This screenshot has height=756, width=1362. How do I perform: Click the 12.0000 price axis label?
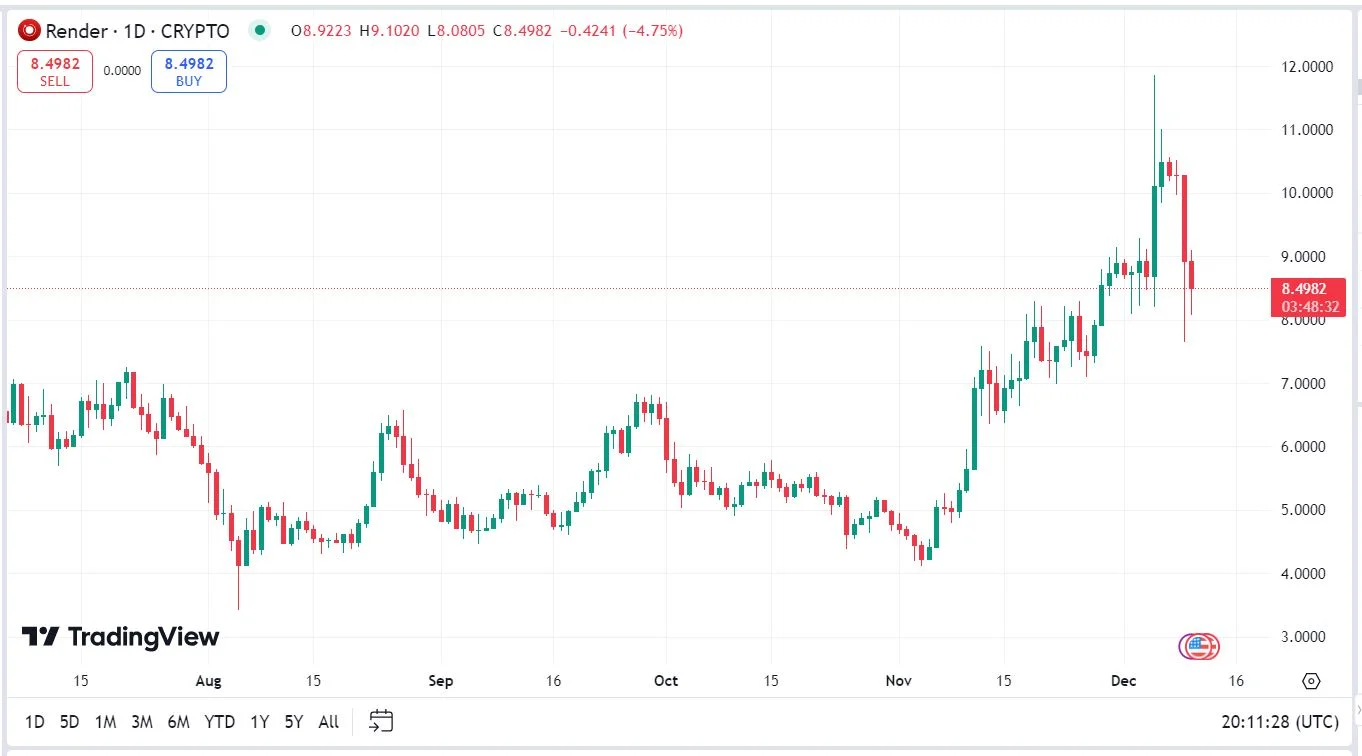[x=1308, y=67]
